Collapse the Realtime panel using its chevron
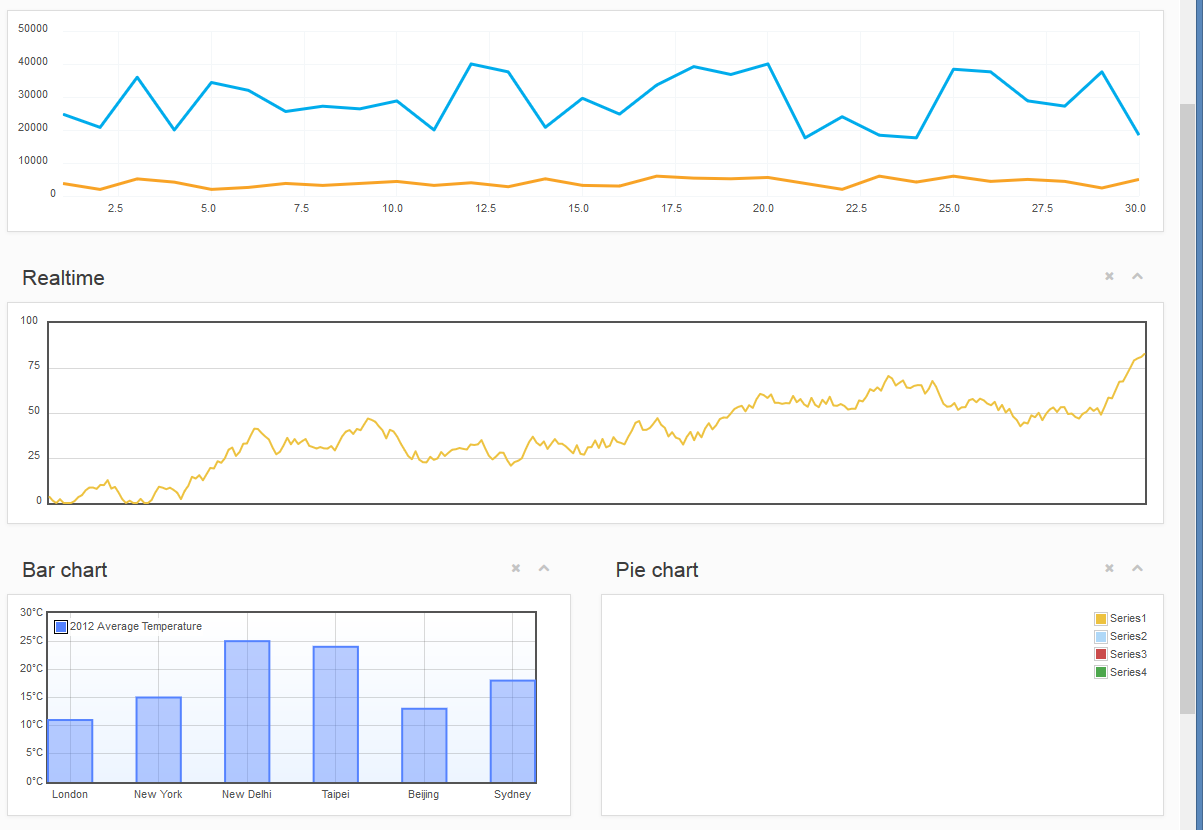1203x830 pixels. [x=1137, y=276]
